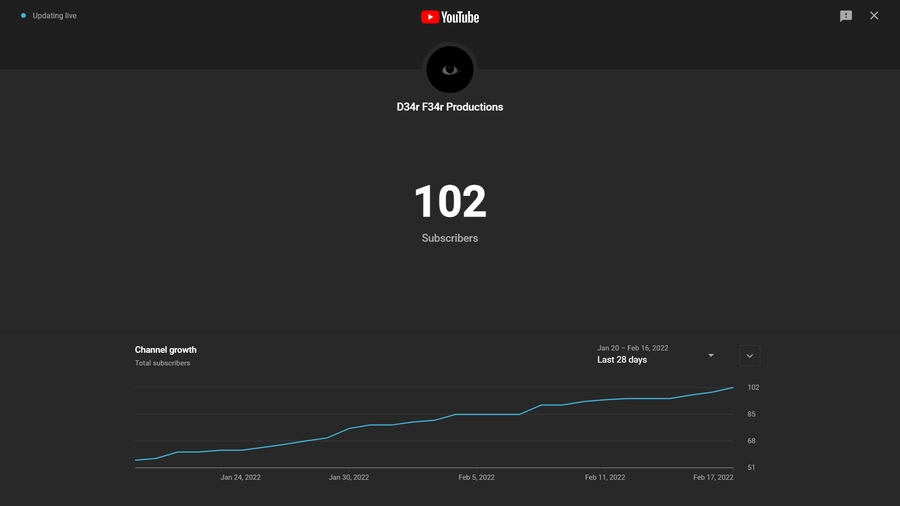Image resolution: width=900 pixels, height=506 pixels.
Task: Click the 85 y-axis value
Action: pyautogui.click(x=751, y=414)
